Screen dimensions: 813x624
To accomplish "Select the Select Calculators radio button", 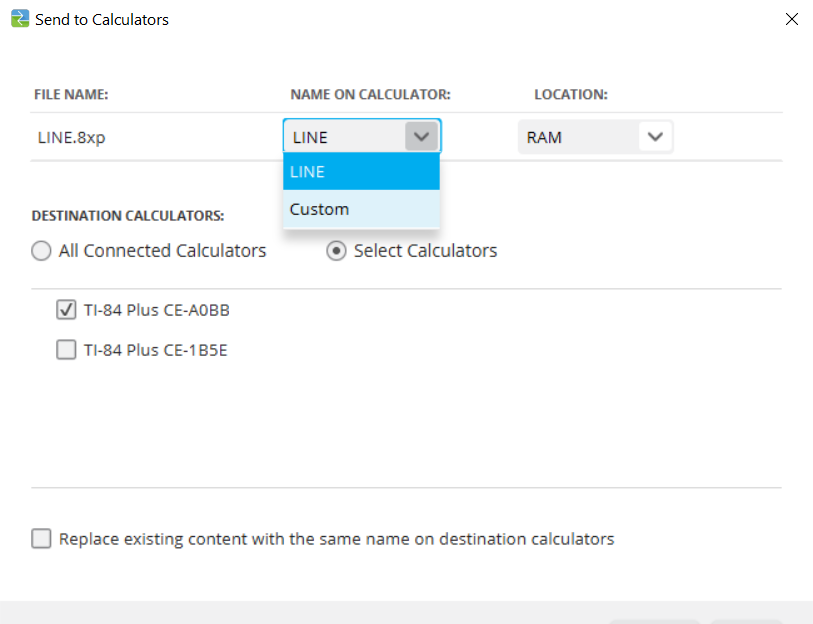I will (336, 251).
